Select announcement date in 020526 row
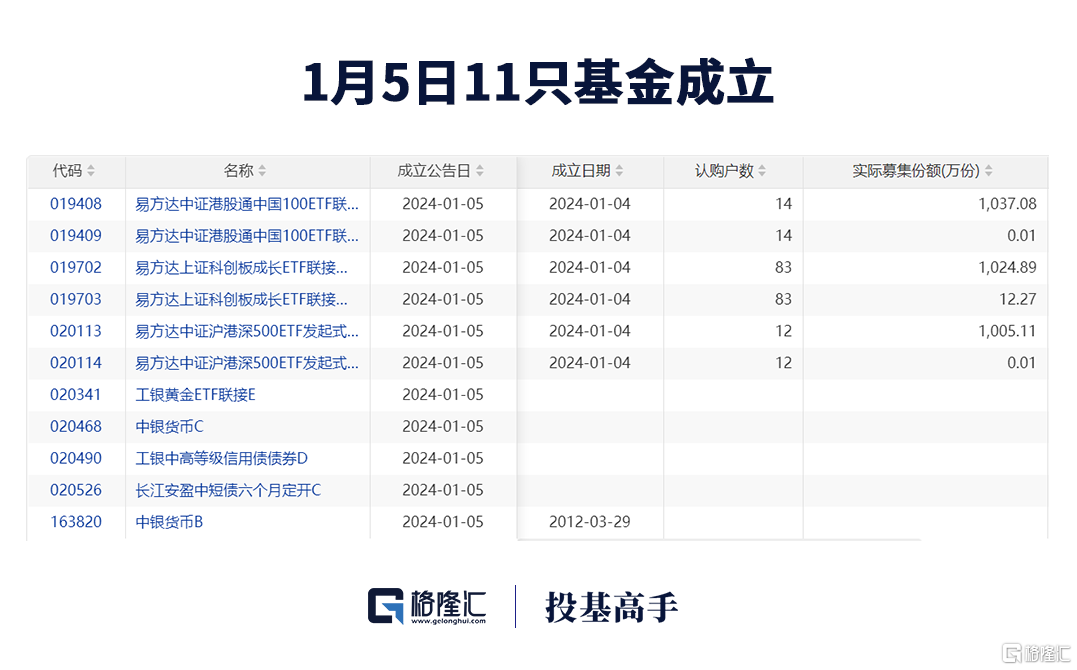 point(443,490)
